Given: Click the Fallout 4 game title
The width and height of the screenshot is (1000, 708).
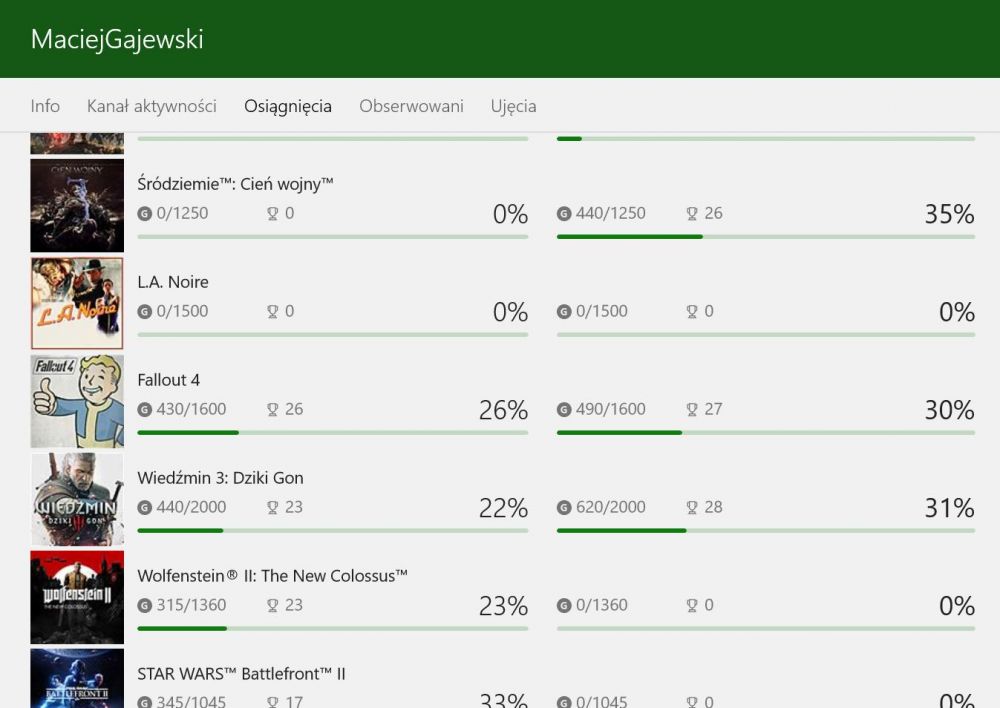Looking at the screenshot, I should (x=168, y=380).
